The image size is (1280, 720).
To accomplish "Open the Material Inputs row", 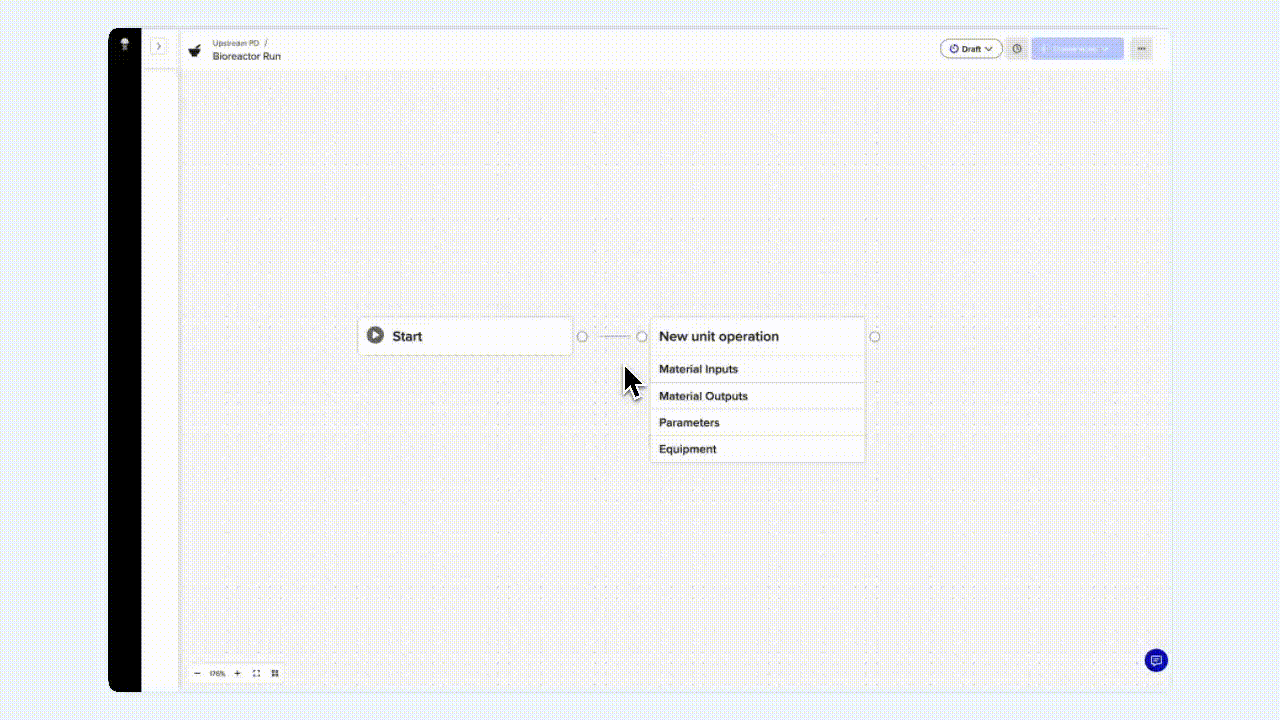I will coord(757,370).
